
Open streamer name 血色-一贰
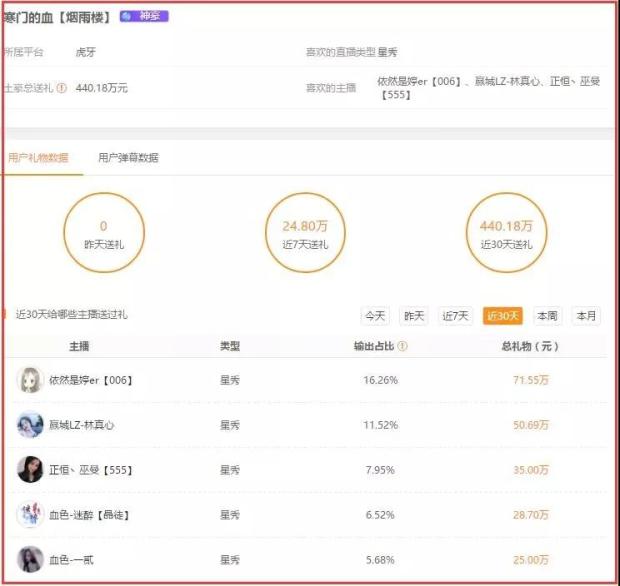click(x=71, y=560)
